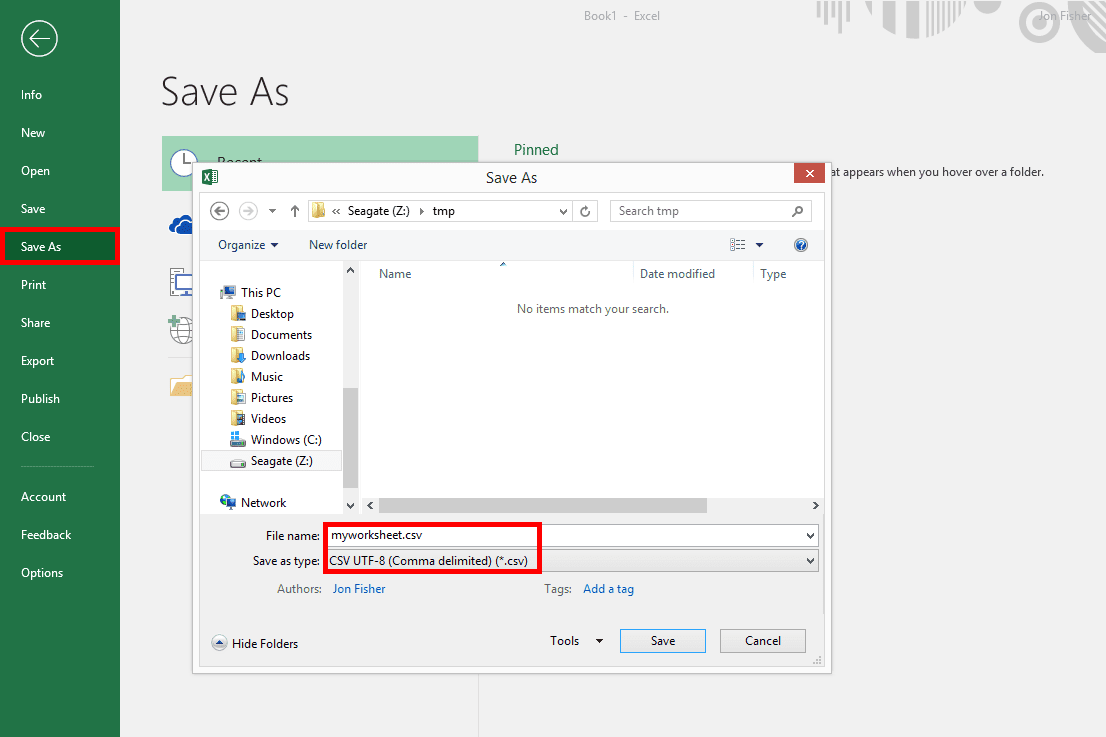Screen dimensions: 1106x737
Task: Open the Export menu item in sidebar
Action: [x=38, y=361]
